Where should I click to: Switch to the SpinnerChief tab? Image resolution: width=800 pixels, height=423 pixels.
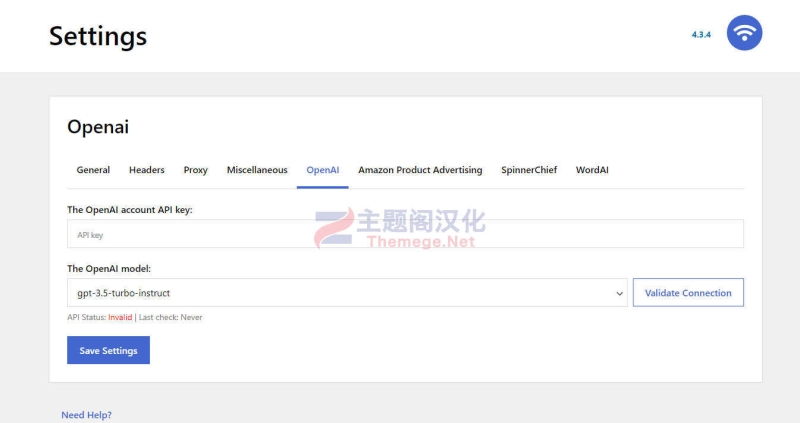click(529, 170)
